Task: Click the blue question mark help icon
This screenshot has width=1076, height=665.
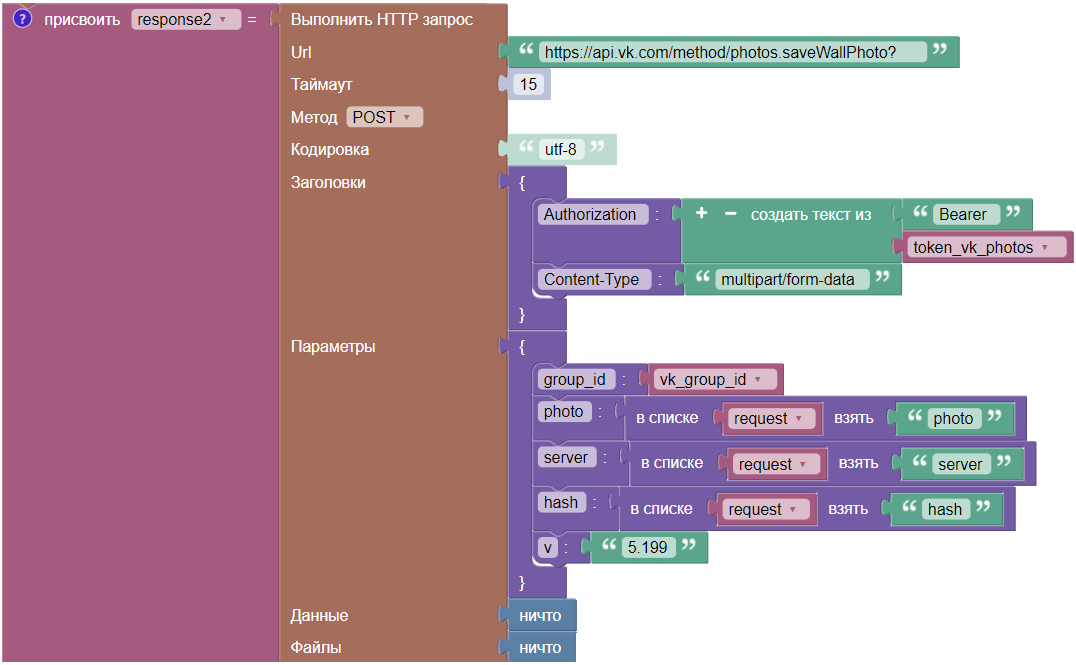Action: pyautogui.click(x=22, y=19)
